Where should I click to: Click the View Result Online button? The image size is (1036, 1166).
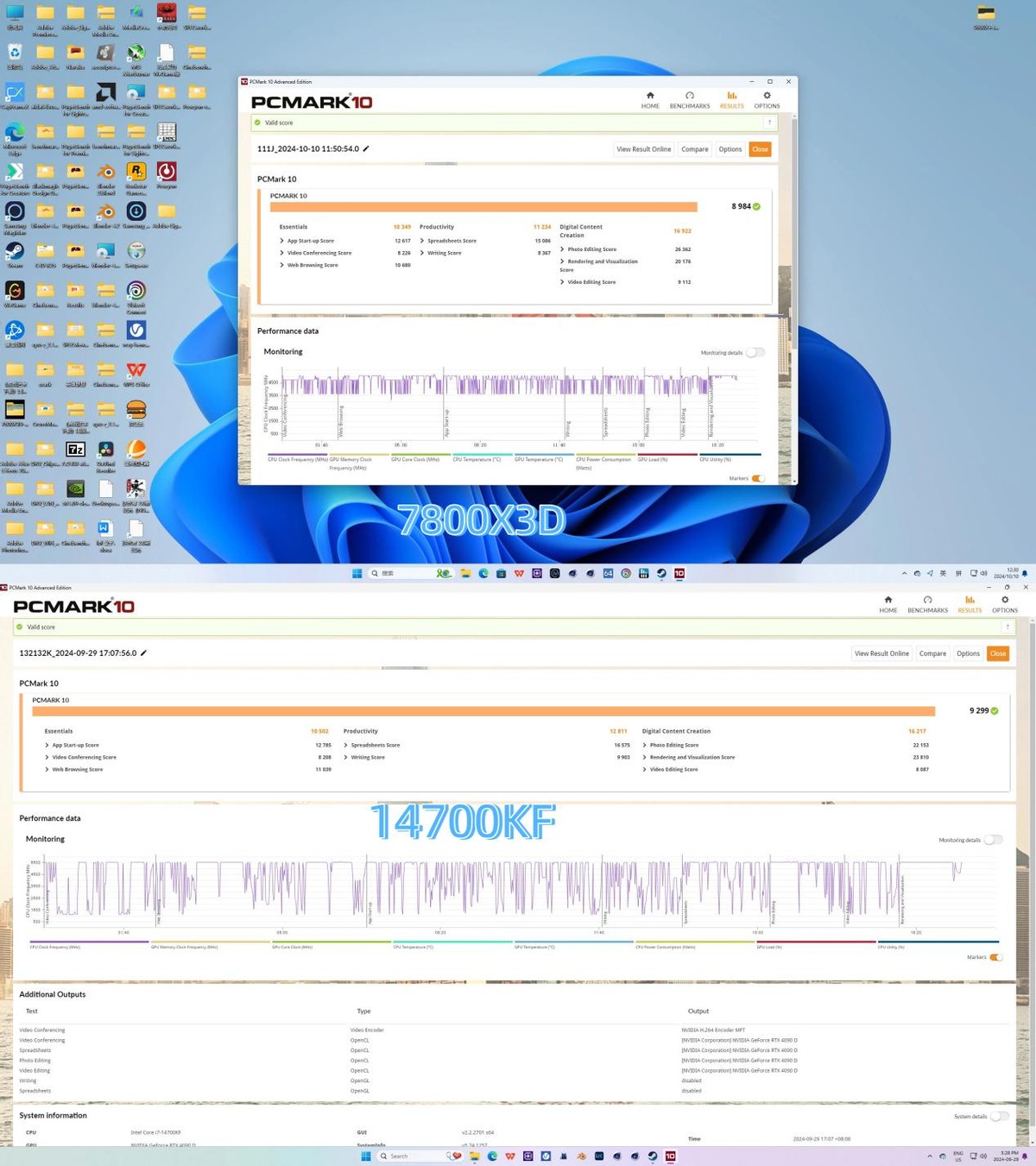643,148
